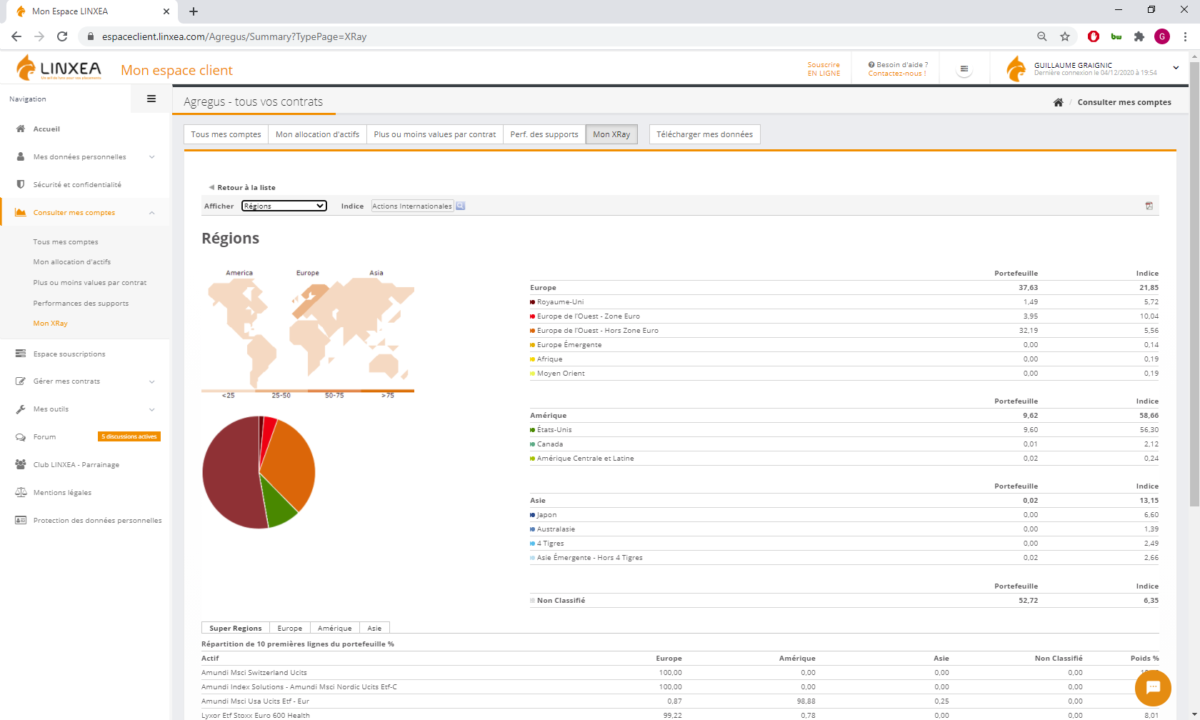Open the orange chat widget bubble
This screenshot has width=1200, height=720.
(1153, 687)
